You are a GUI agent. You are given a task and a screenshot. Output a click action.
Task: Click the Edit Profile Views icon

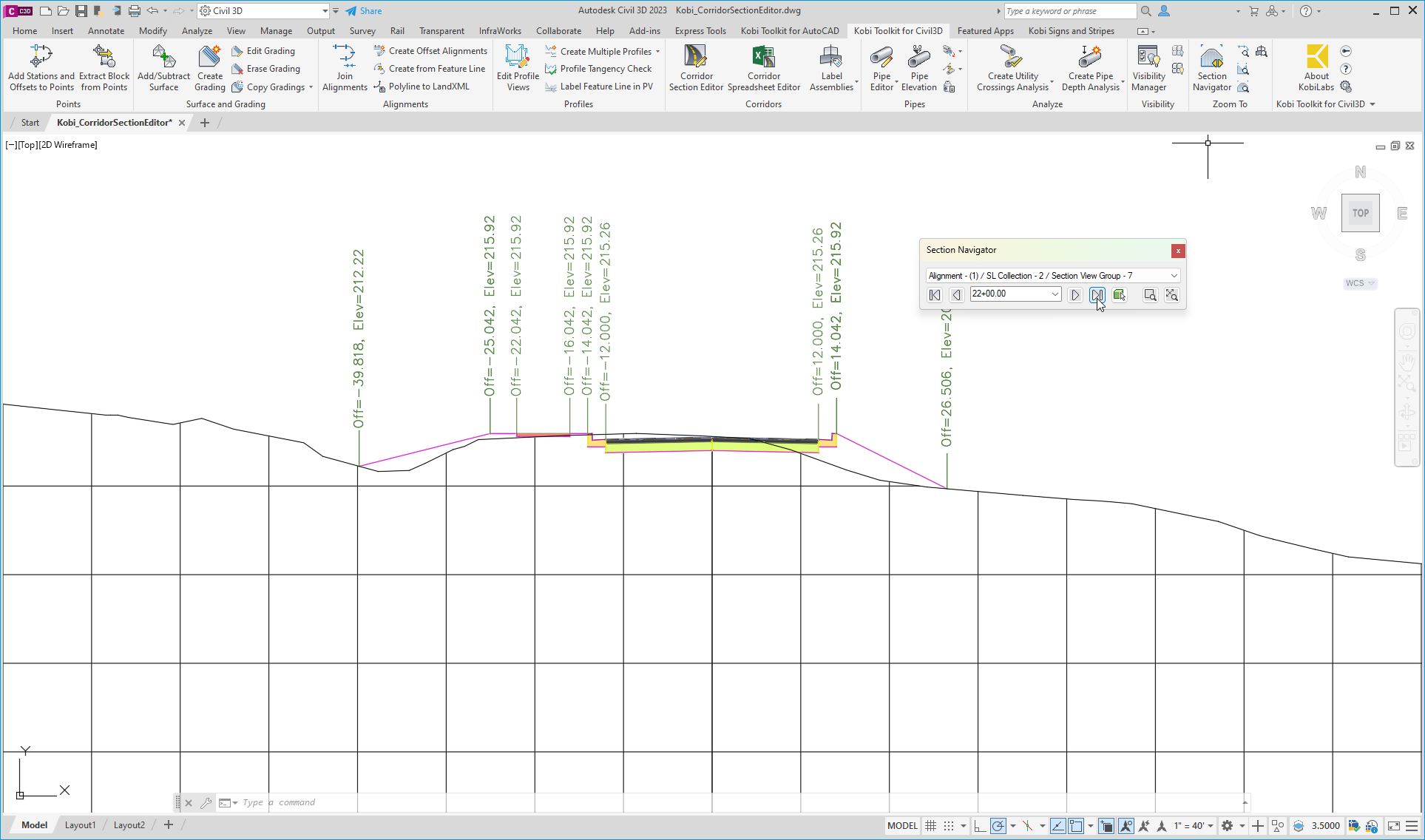click(x=517, y=58)
